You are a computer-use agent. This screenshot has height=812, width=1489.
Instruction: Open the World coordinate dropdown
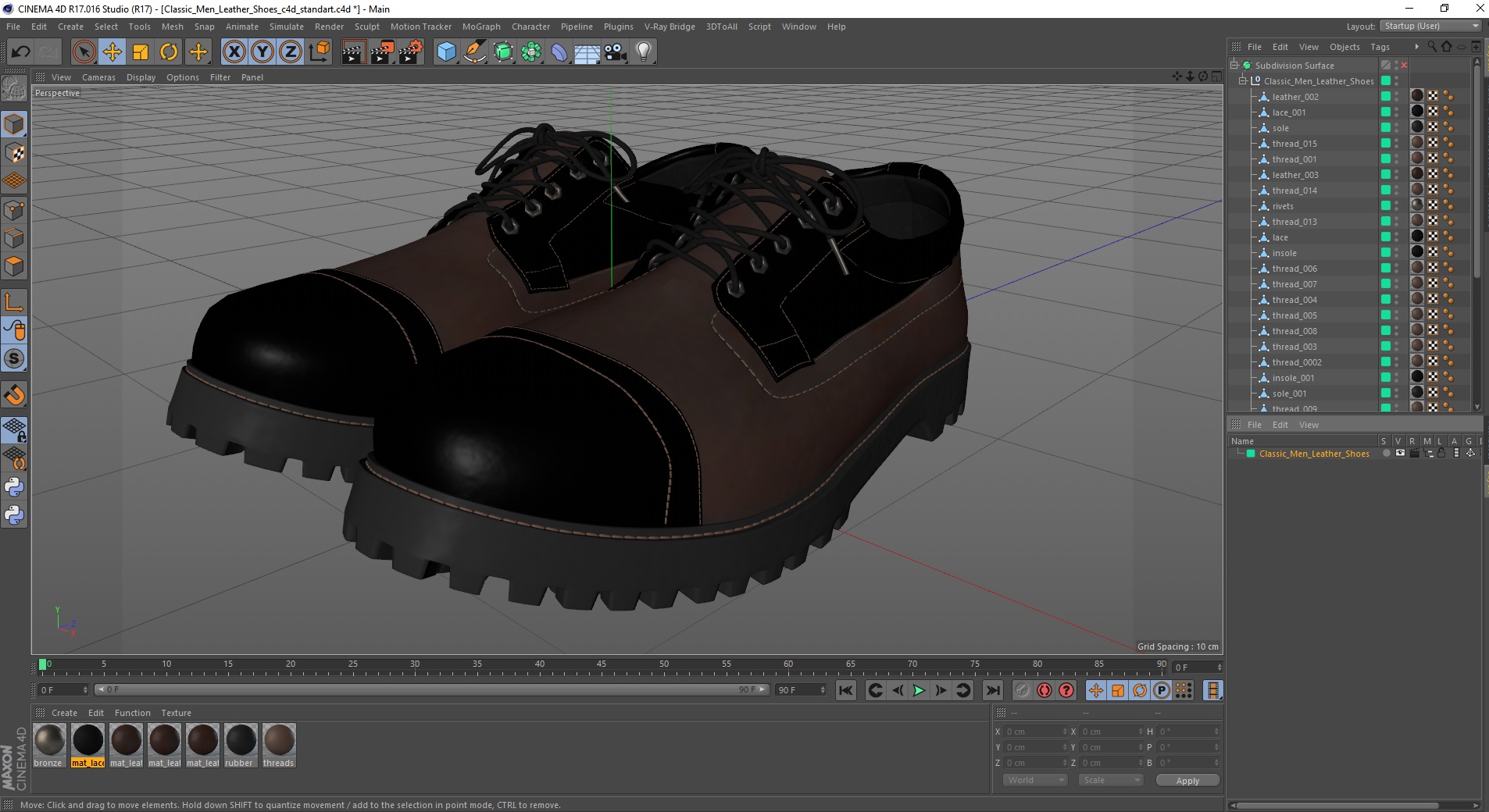[1035, 780]
